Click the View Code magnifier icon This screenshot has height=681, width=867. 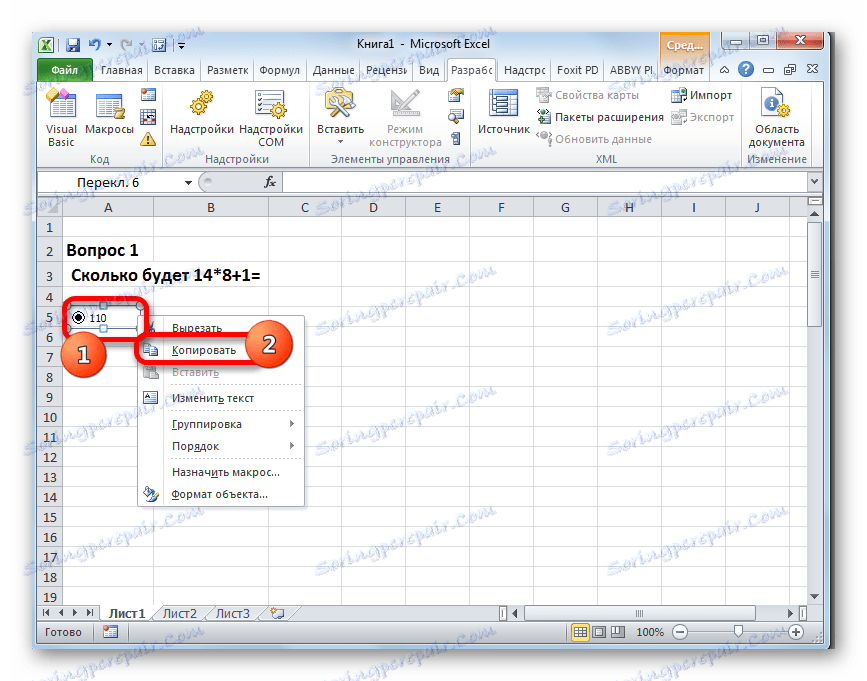pos(455,116)
